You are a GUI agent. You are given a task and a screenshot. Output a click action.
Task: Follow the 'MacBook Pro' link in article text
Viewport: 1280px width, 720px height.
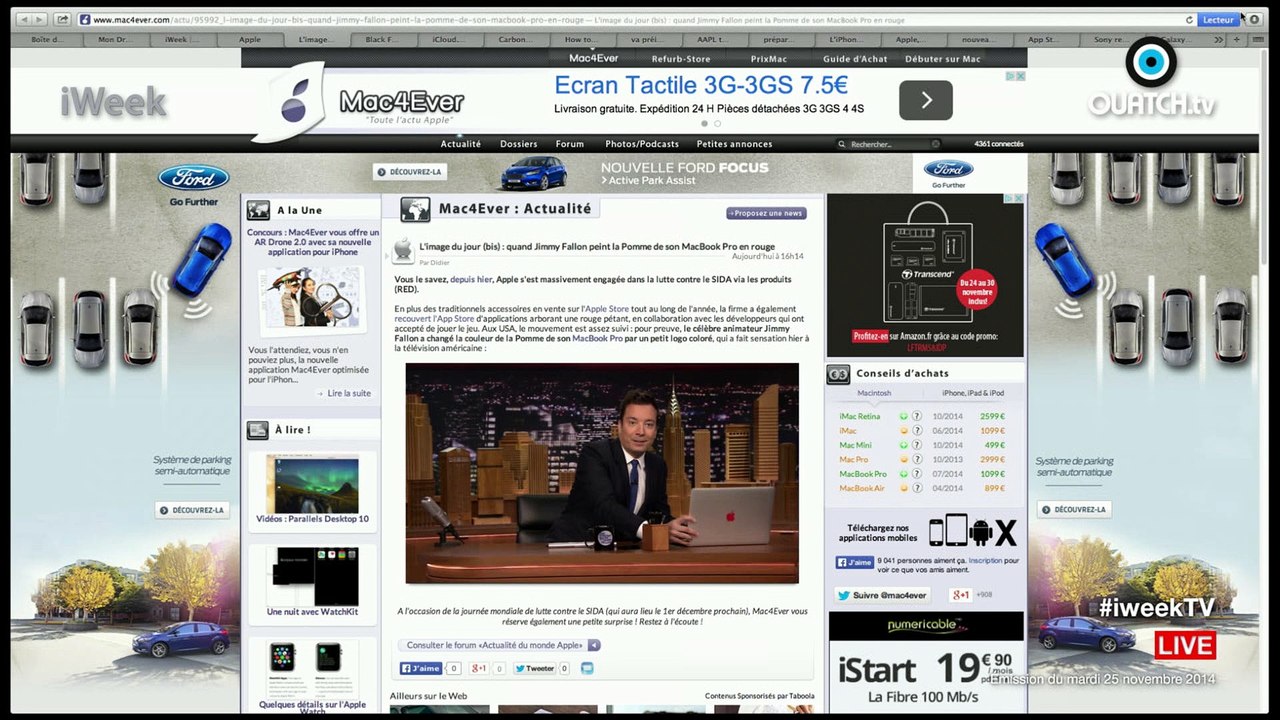597,338
